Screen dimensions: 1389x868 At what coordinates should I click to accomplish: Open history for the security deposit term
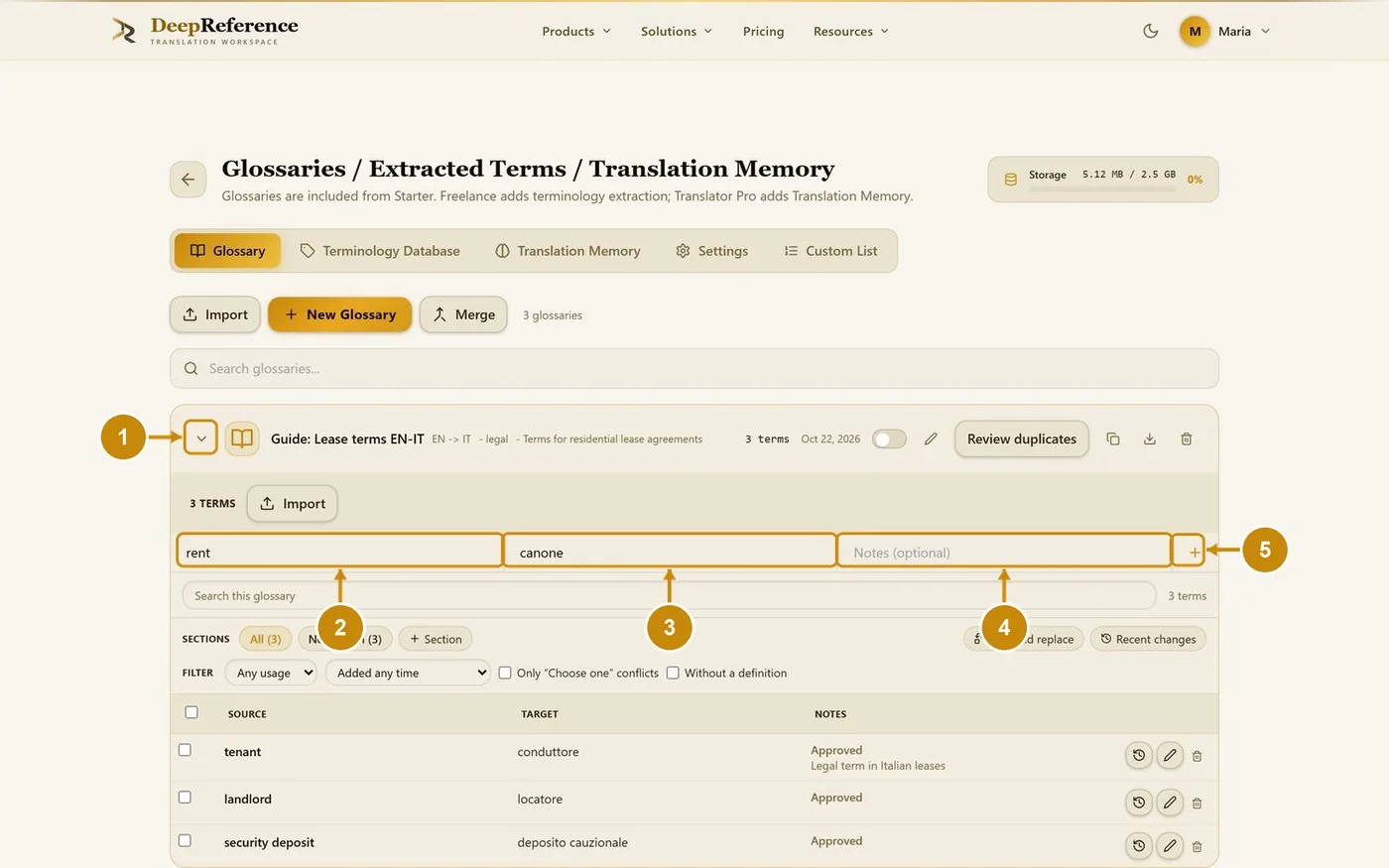click(x=1139, y=846)
